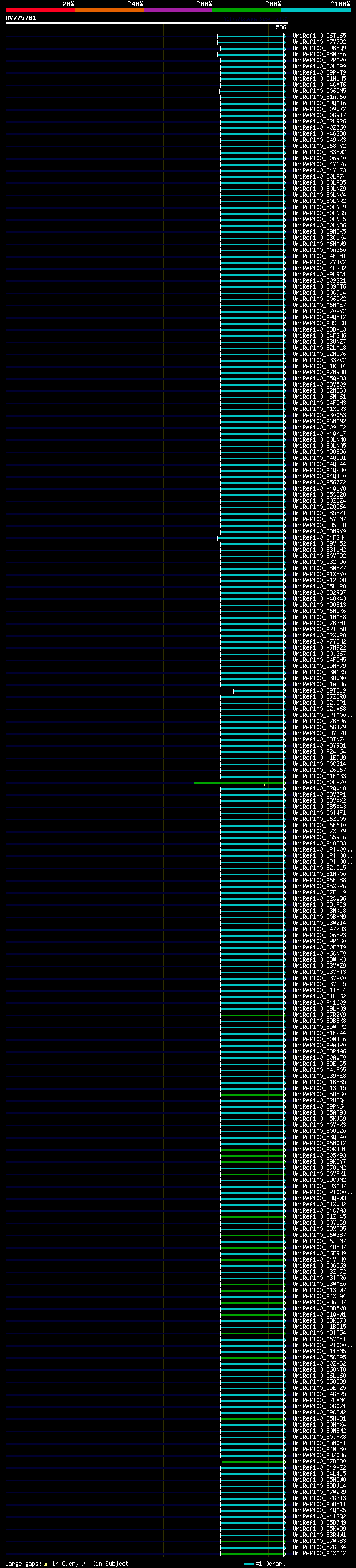This screenshot has height=1568, width=356.
Task: Select the UniRef100_C0LE99 label
Action: [319, 66]
